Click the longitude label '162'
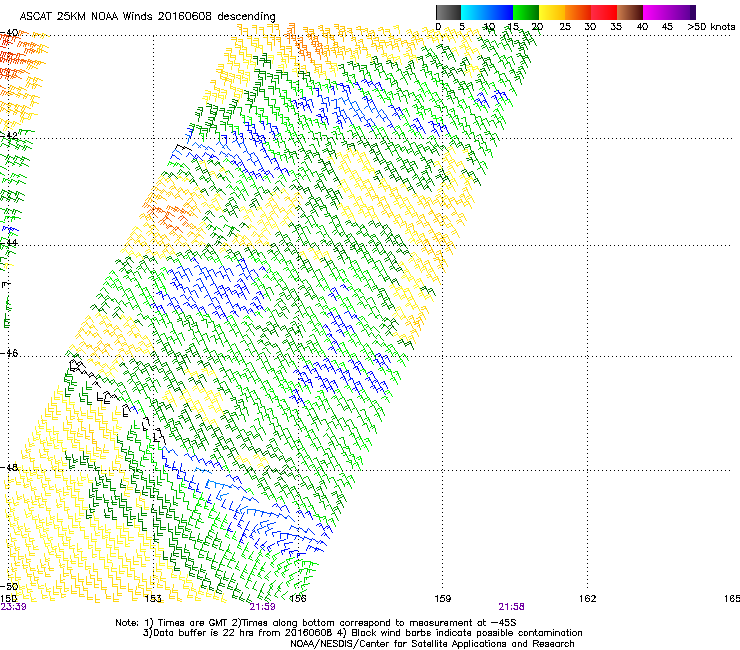 click(588, 599)
